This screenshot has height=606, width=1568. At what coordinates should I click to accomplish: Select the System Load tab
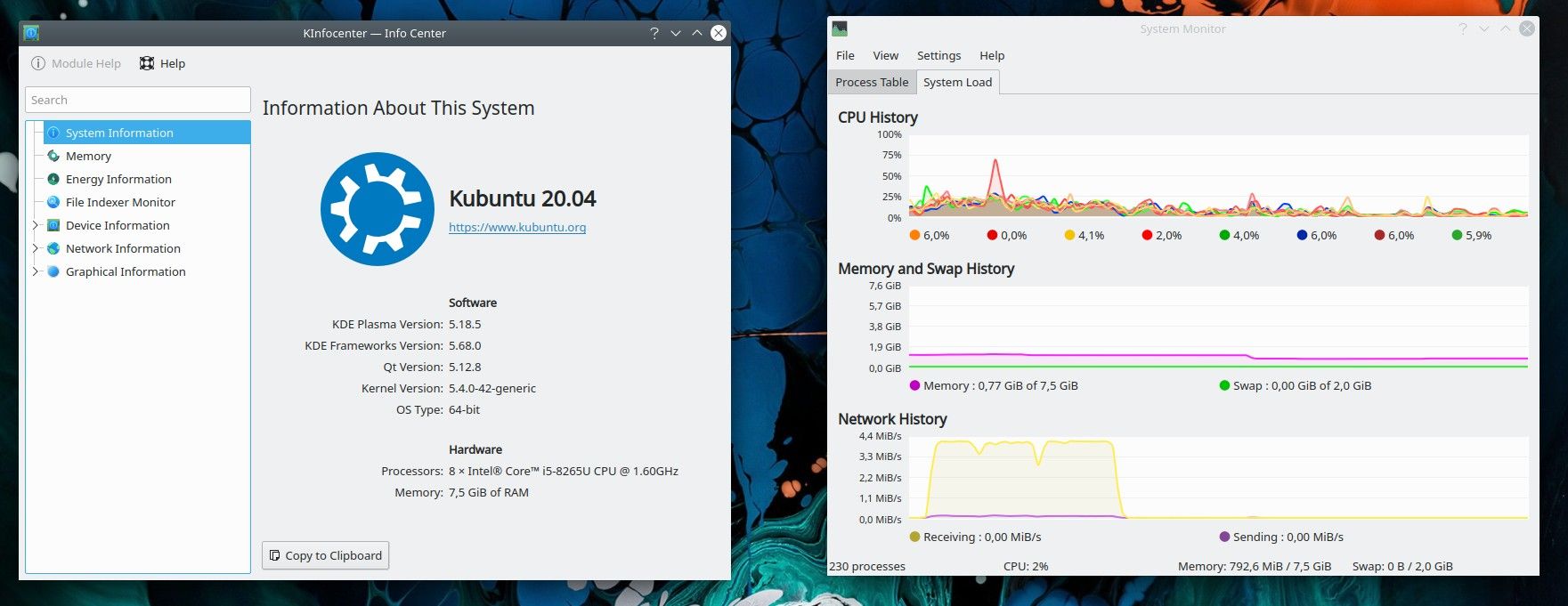[957, 82]
